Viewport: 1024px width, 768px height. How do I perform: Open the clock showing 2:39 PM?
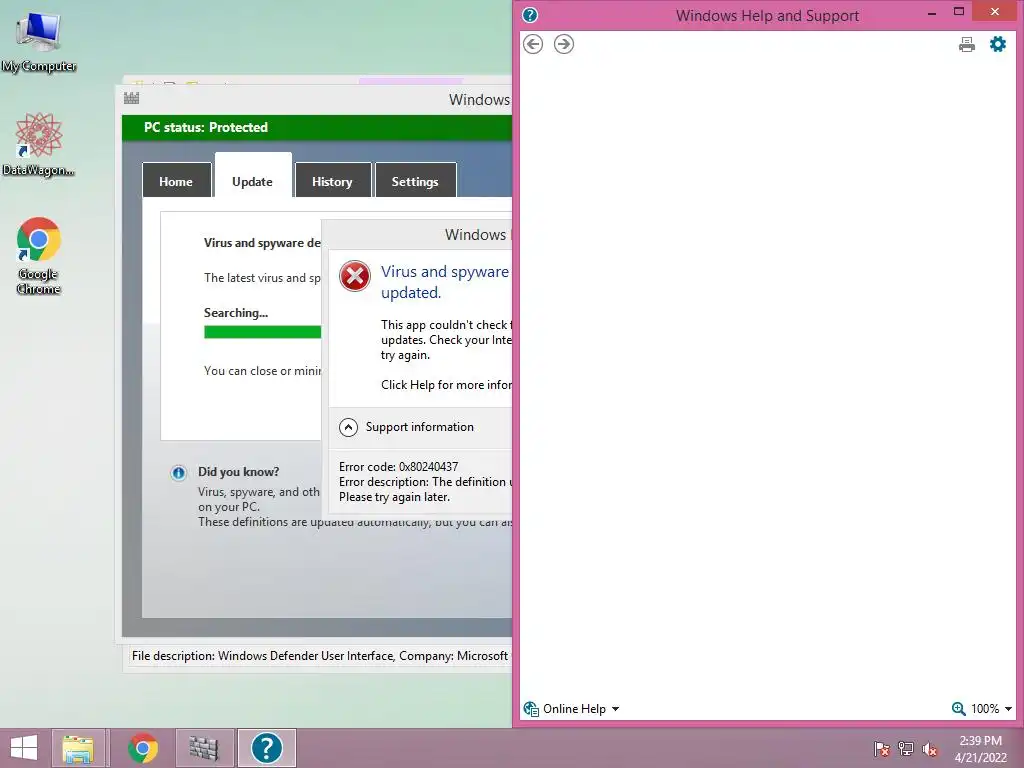pyautogui.click(x=980, y=749)
